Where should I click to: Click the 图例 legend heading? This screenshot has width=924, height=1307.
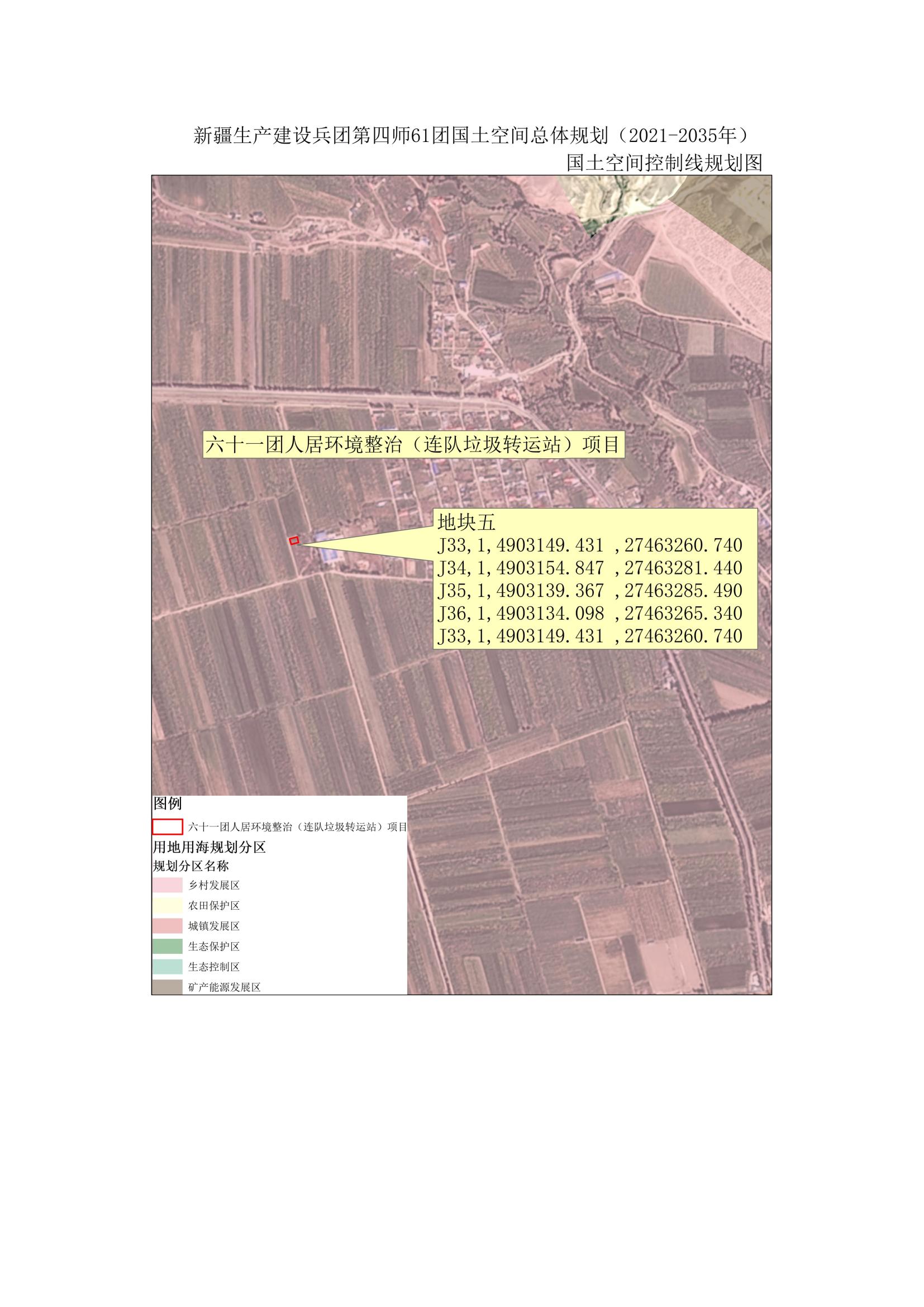pos(168,804)
